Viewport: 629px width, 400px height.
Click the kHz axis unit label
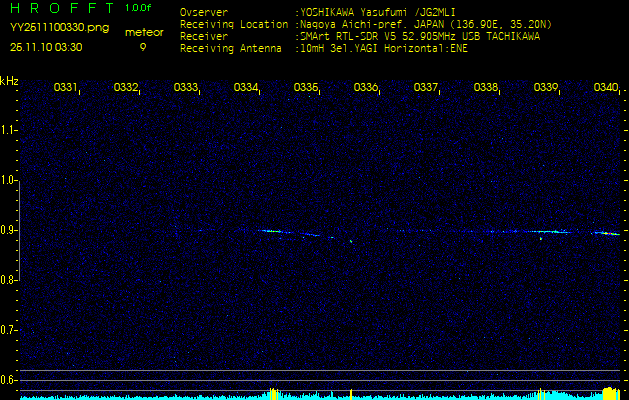9,81
